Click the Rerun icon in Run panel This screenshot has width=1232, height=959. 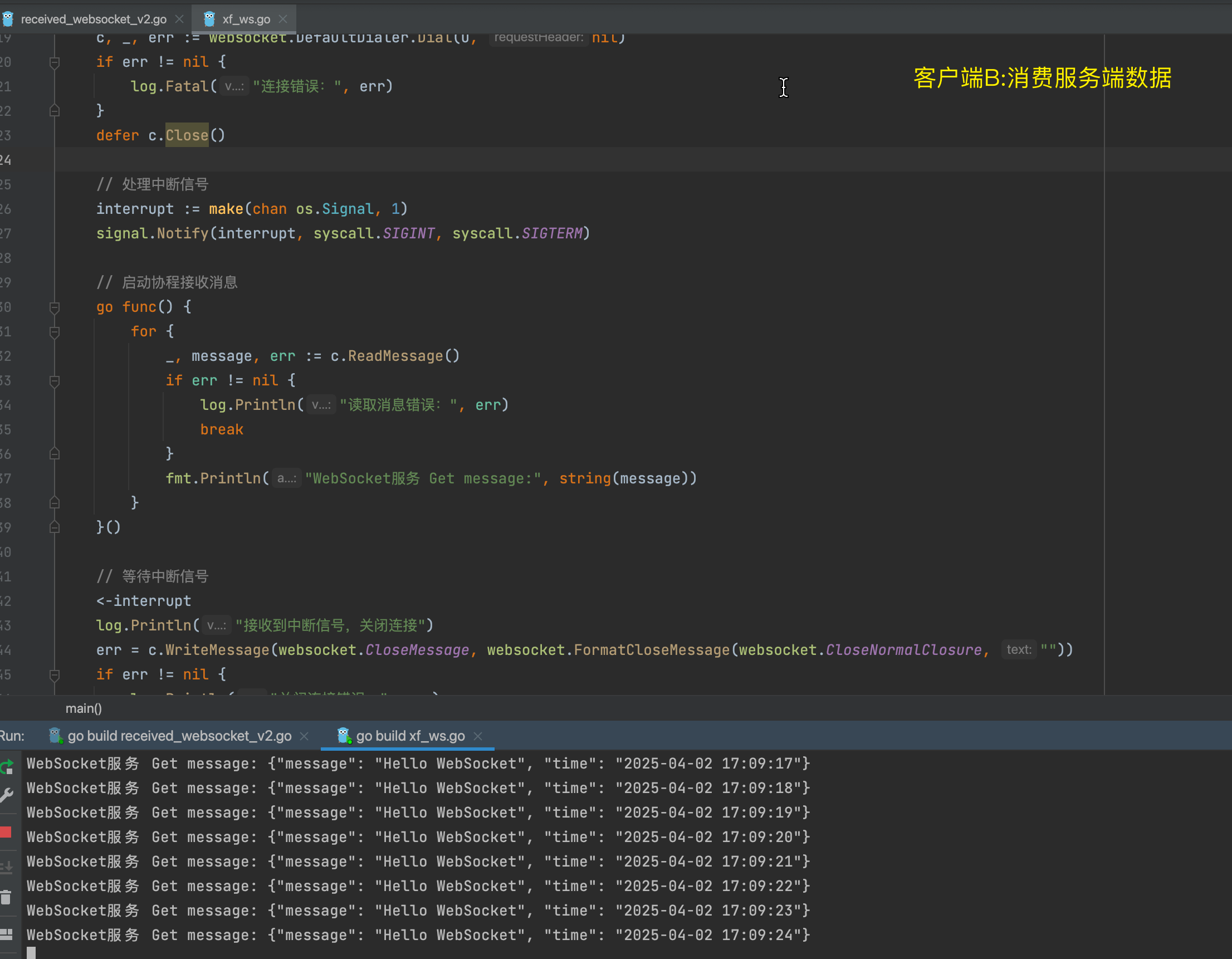click(x=6, y=767)
